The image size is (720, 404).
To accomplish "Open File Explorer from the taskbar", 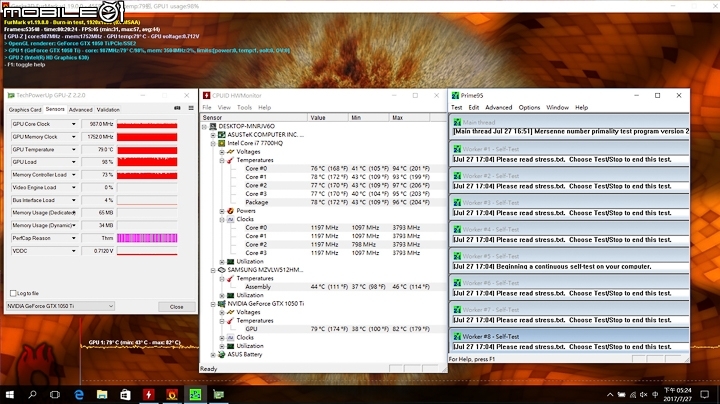I will [x=102, y=394].
